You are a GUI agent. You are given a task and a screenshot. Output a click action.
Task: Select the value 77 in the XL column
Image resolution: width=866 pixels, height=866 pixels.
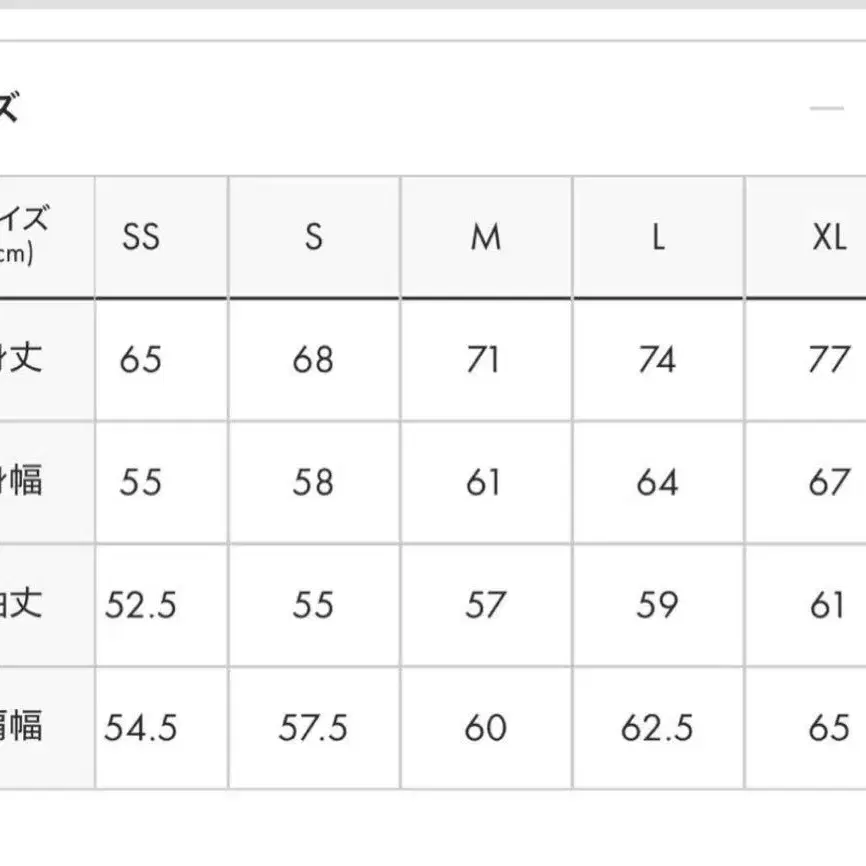pos(828,359)
